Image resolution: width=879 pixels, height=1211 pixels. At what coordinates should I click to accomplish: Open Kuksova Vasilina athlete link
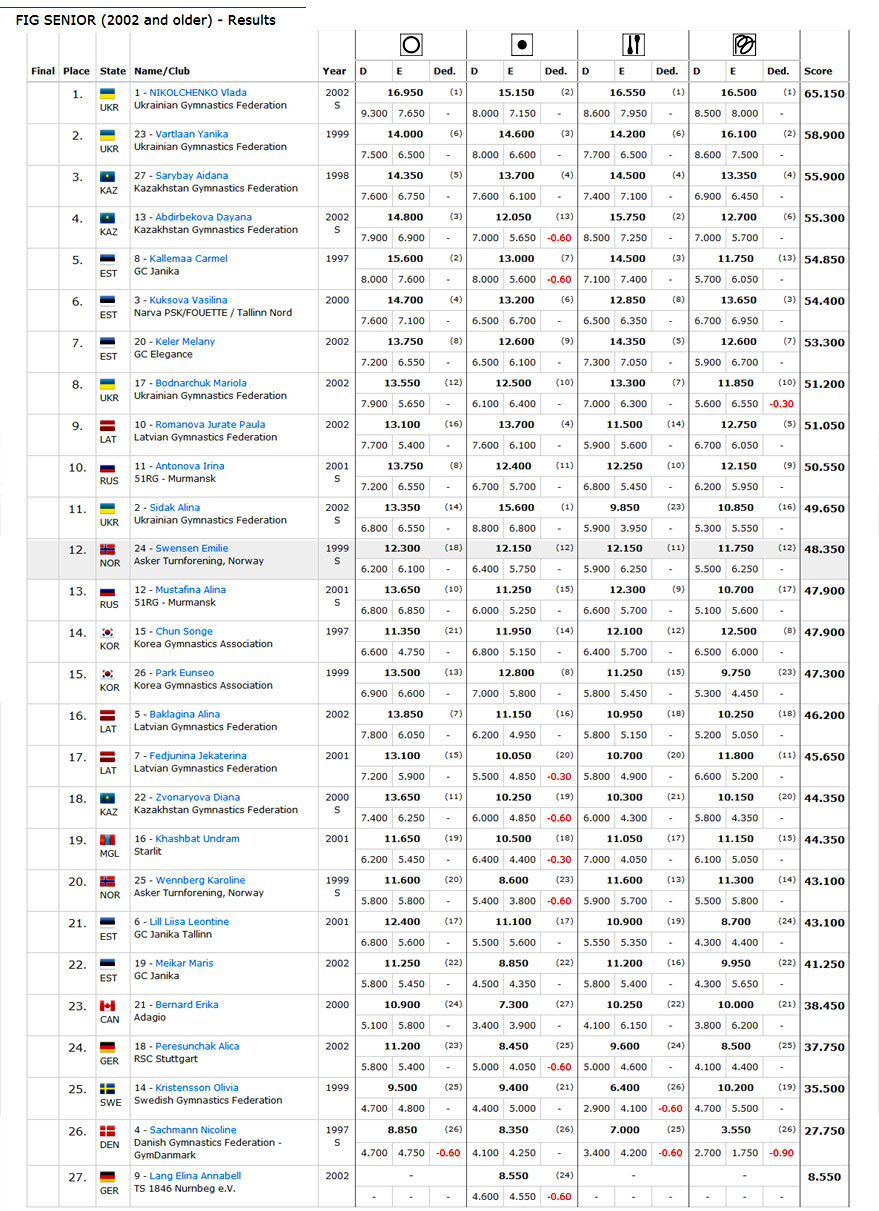coord(191,300)
